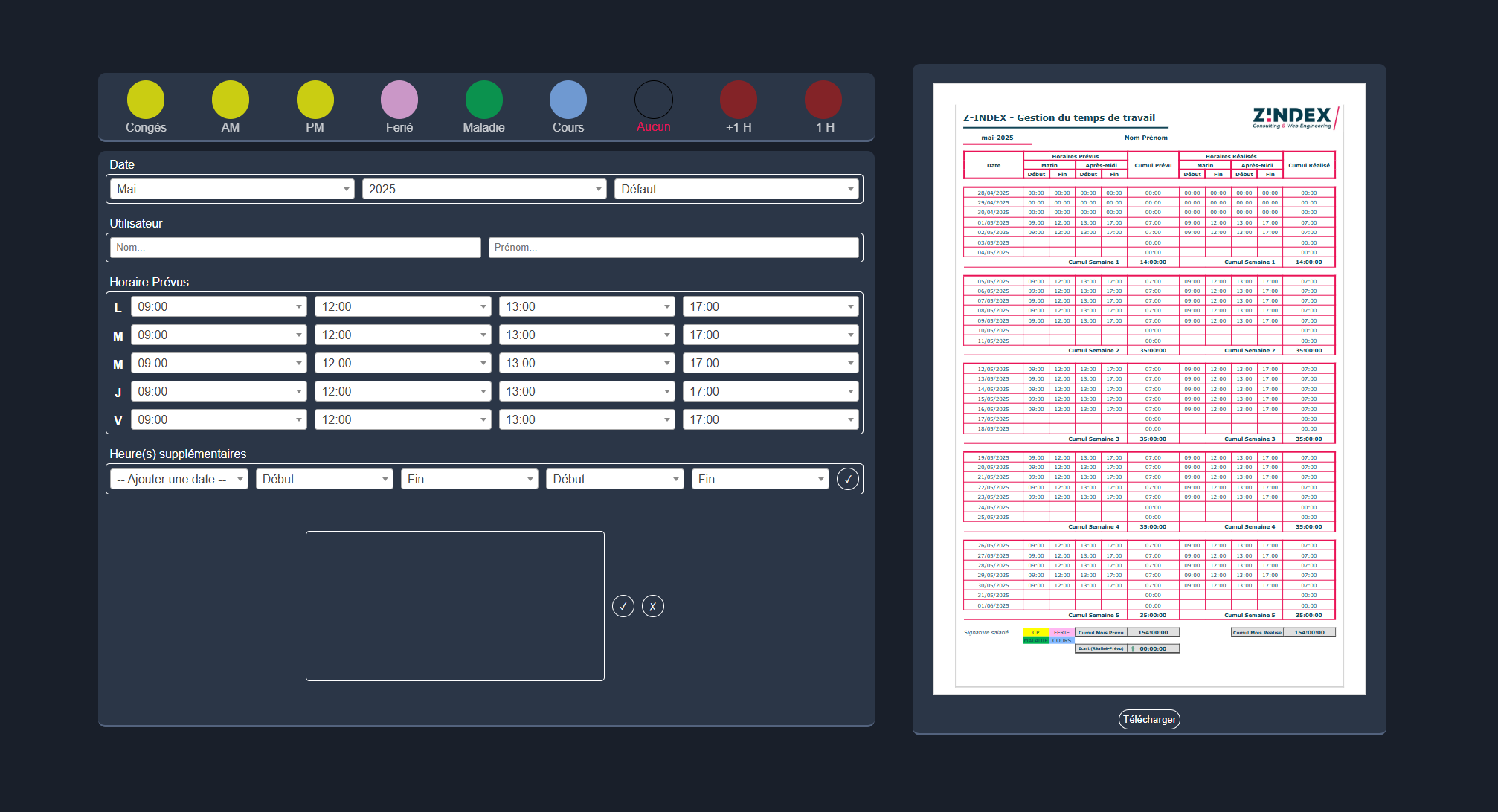
Task: Select the pink Ferié marker
Action: (399, 100)
